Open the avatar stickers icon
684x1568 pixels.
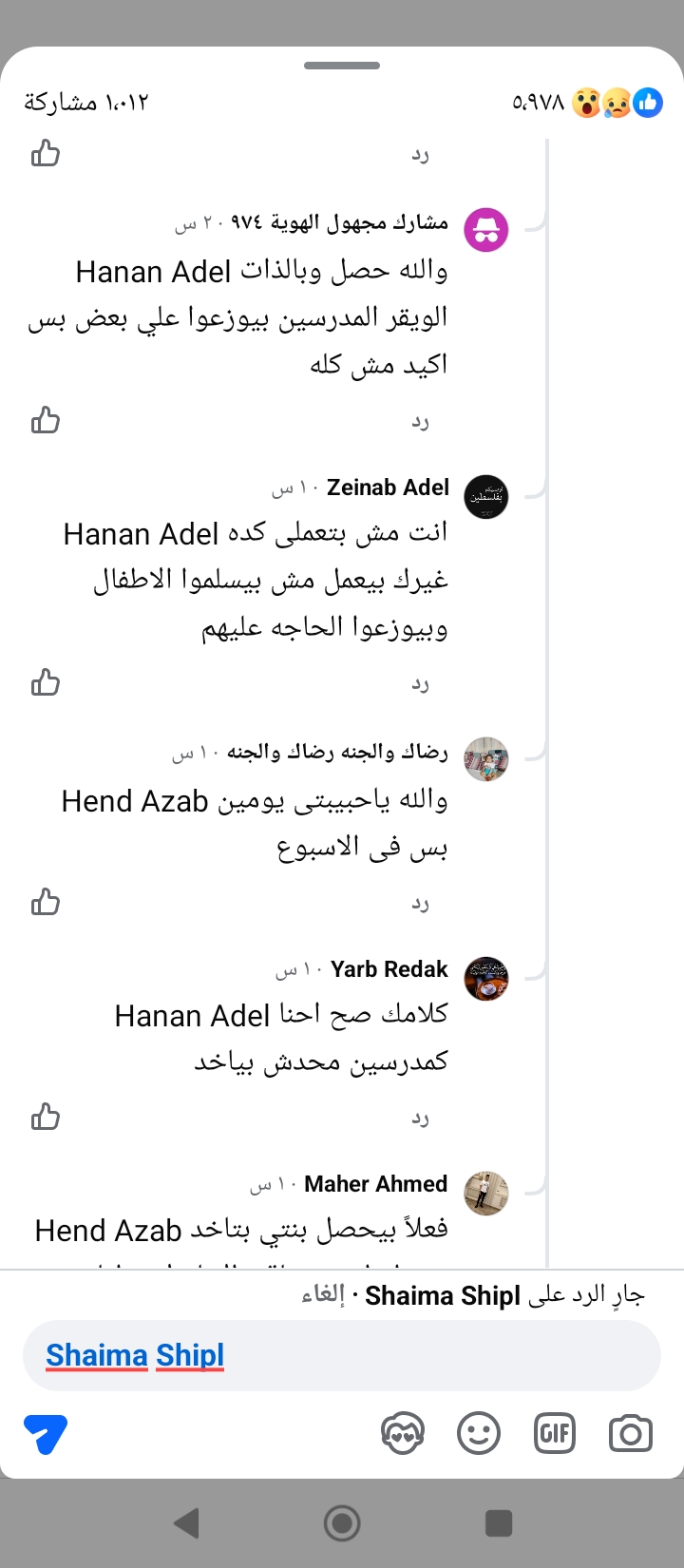[x=402, y=1433]
